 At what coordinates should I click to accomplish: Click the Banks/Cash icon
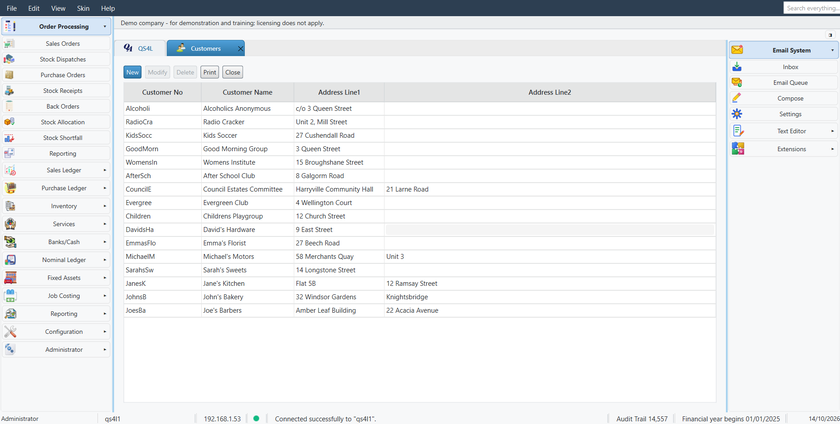click(x=10, y=242)
